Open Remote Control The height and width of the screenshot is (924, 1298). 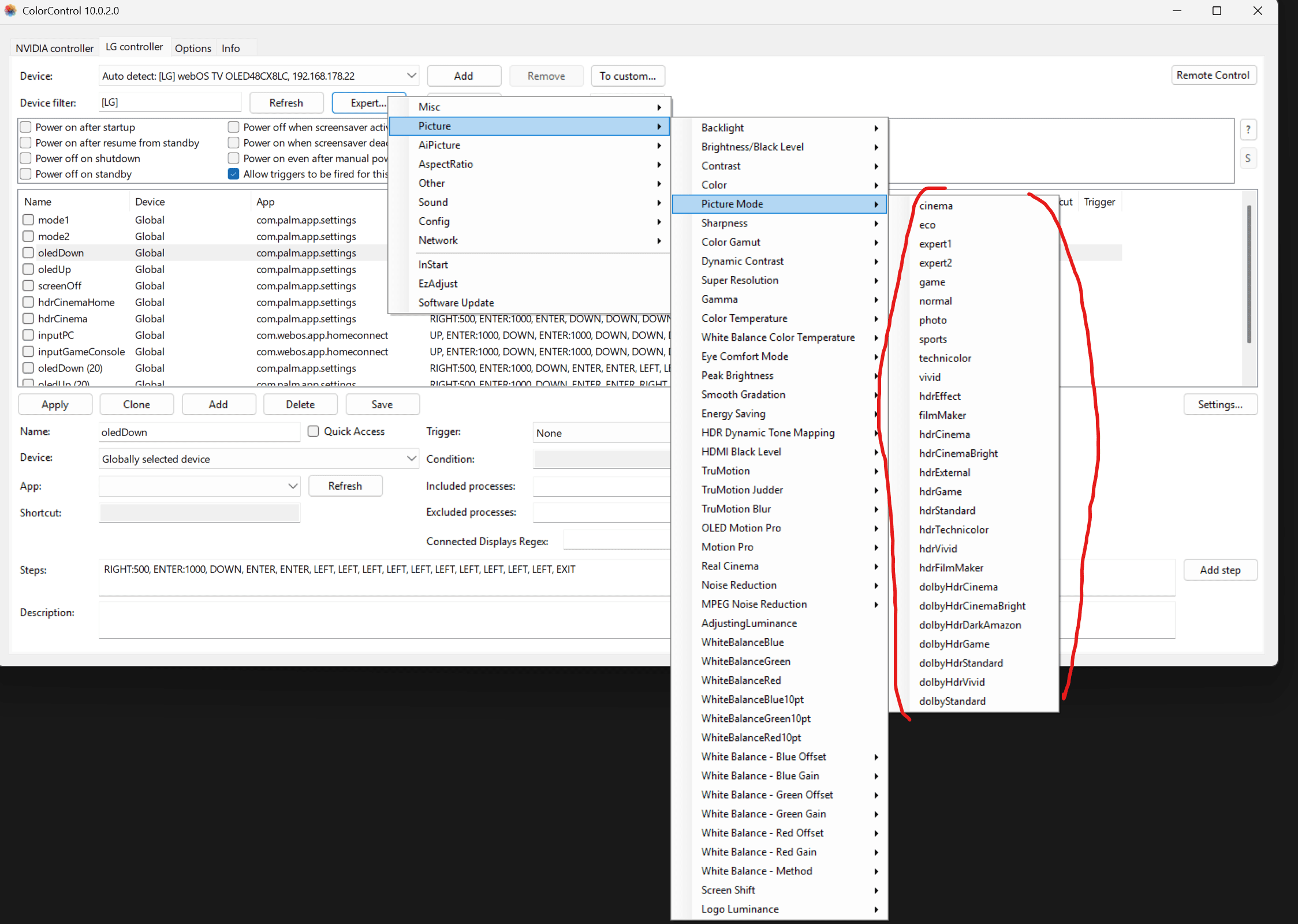click(1213, 75)
